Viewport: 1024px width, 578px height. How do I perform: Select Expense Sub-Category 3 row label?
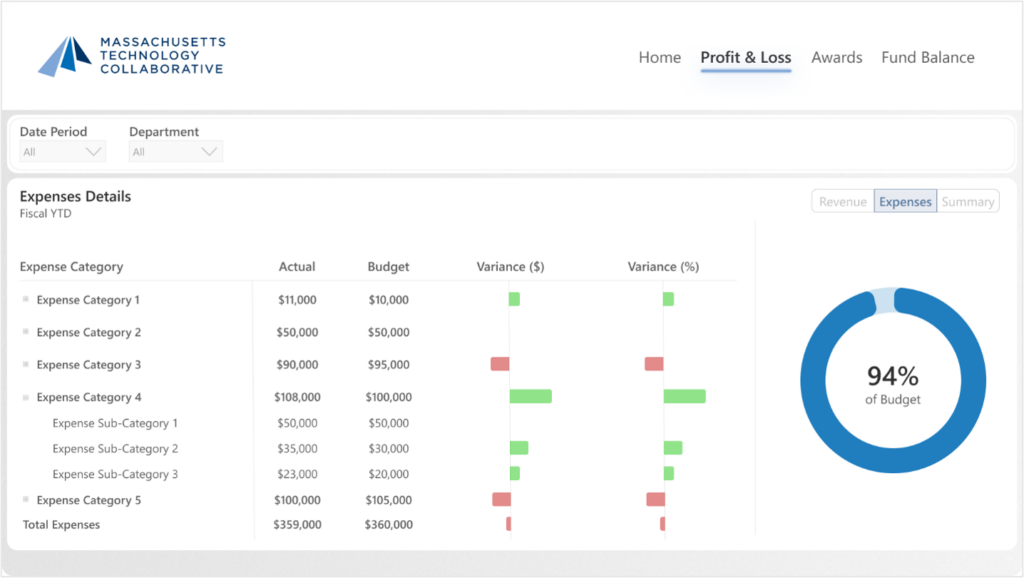(x=115, y=474)
